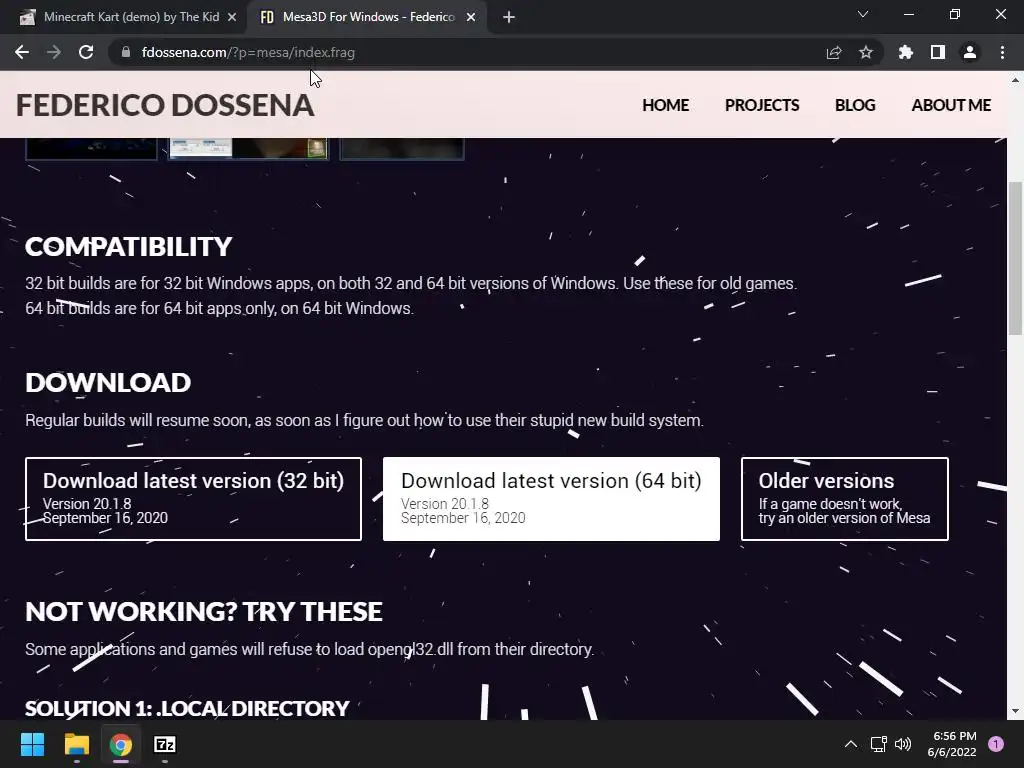Click the DOWNLOAD heading
1024x768 pixels.
pyautogui.click(x=108, y=383)
